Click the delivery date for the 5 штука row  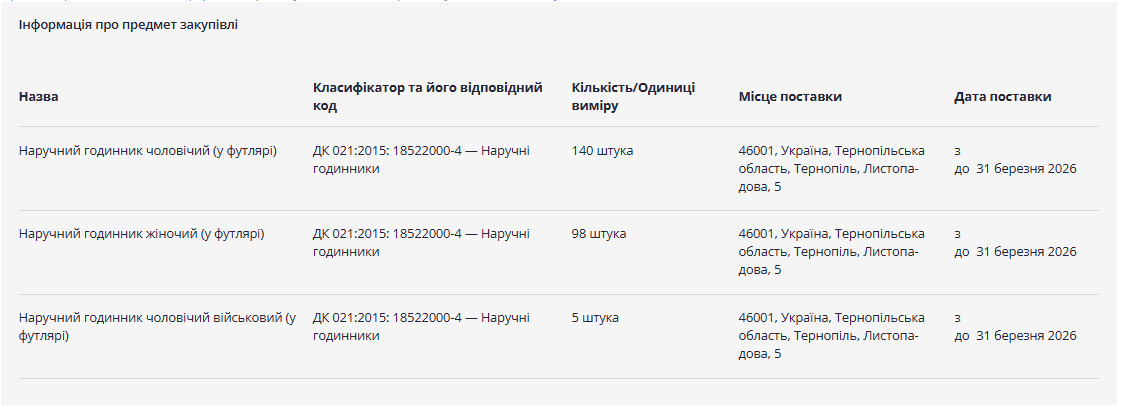tap(1015, 336)
